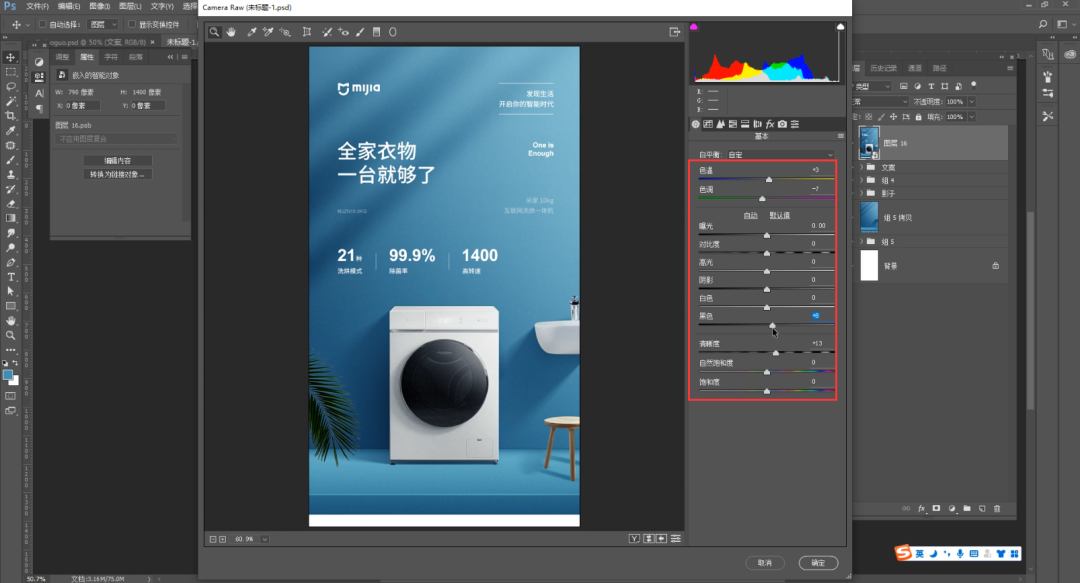Screen dimensions: 1080x583
Task: Expand the 影子 layer group
Action: click(861, 194)
